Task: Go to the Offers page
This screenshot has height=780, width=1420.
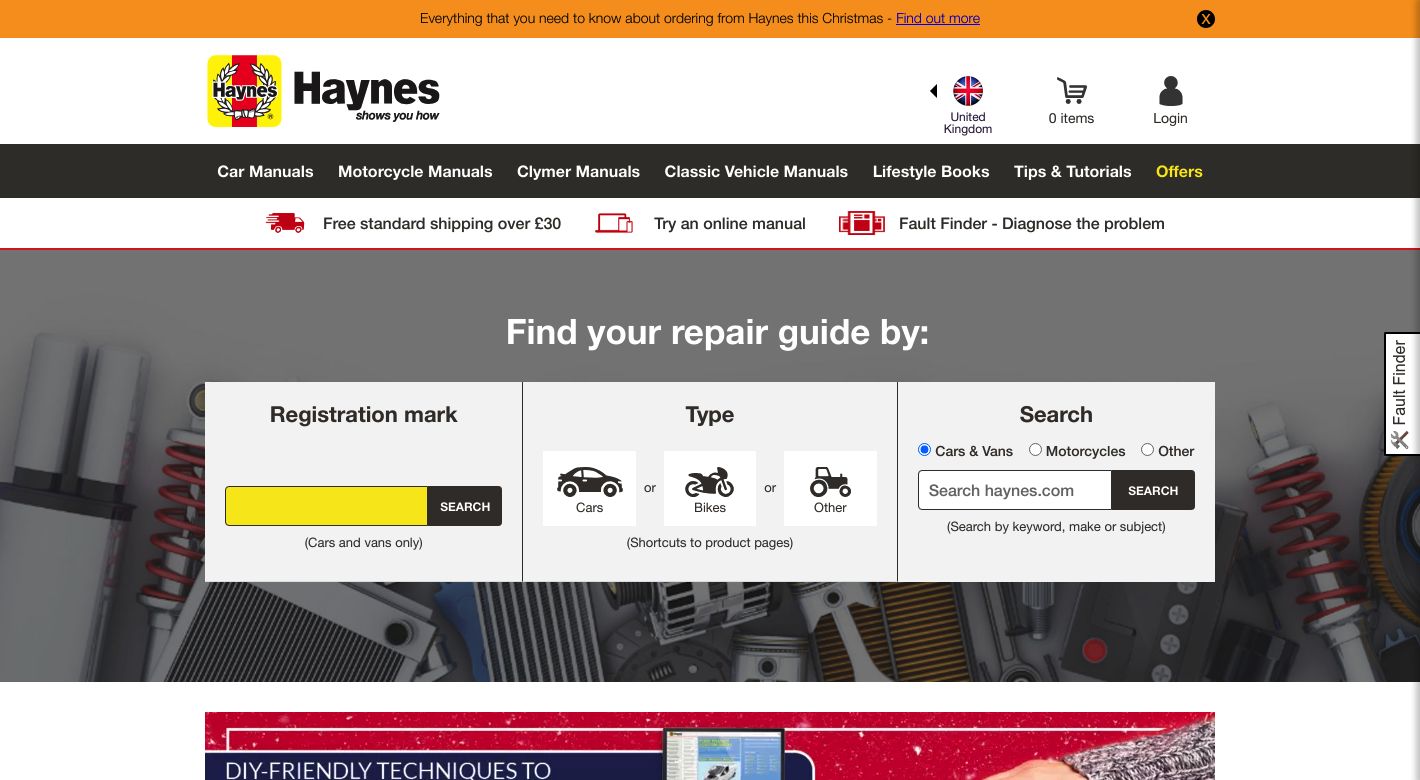Action: click(x=1179, y=171)
